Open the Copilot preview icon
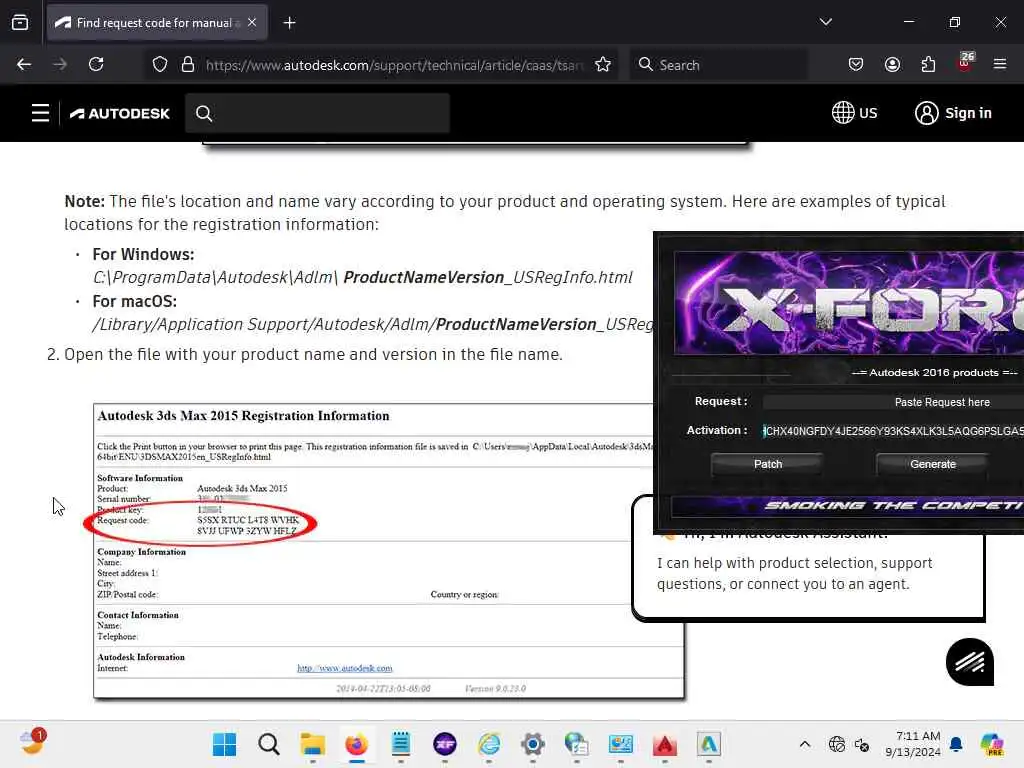The image size is (1024, 768). 991,744
